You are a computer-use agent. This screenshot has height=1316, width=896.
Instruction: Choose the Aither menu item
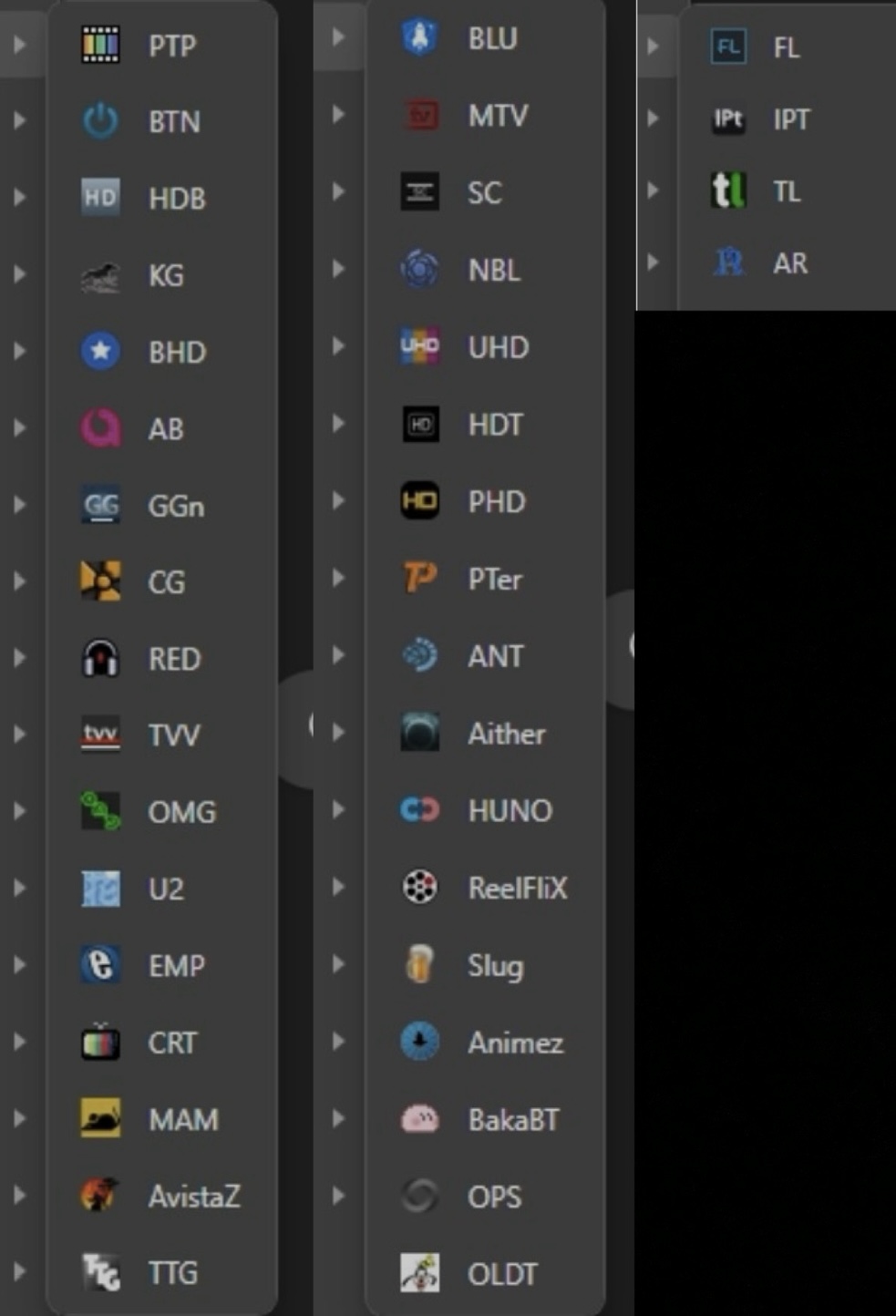pyautogui.click(x=506, y=734)
